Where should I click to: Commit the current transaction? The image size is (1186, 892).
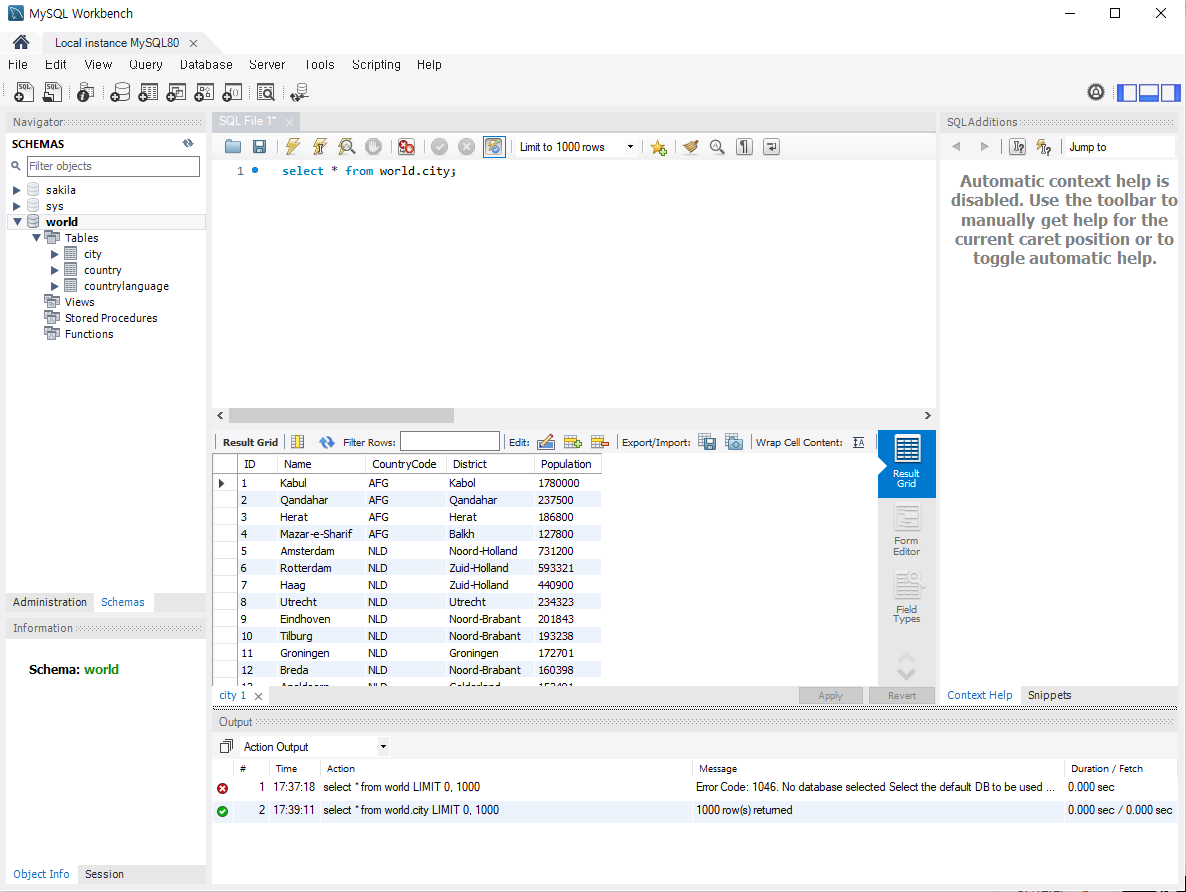point(439,147)
